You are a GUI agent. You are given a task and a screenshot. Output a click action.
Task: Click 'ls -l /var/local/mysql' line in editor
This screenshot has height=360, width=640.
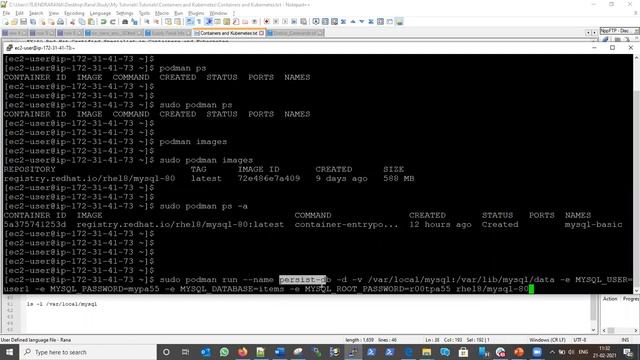click(x=62, y=304)
